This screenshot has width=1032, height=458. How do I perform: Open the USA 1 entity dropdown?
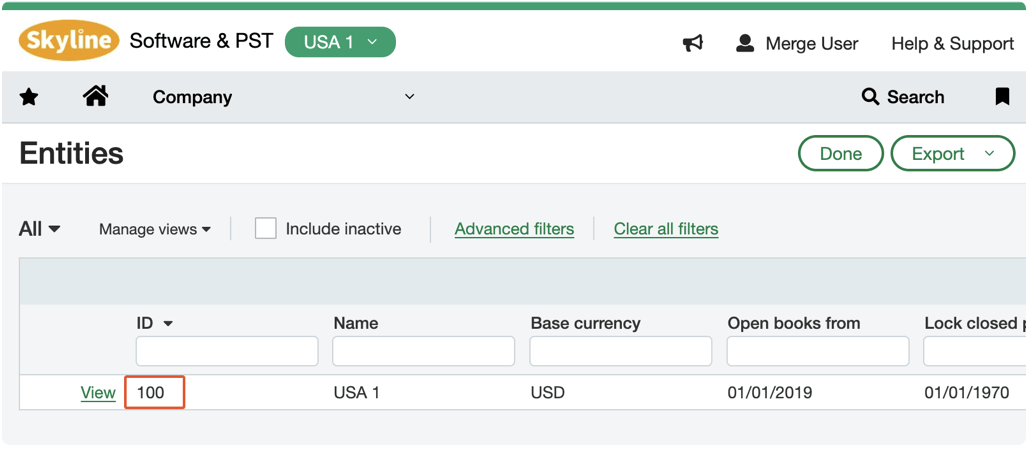pyautogui.click(x=340, y=42)
